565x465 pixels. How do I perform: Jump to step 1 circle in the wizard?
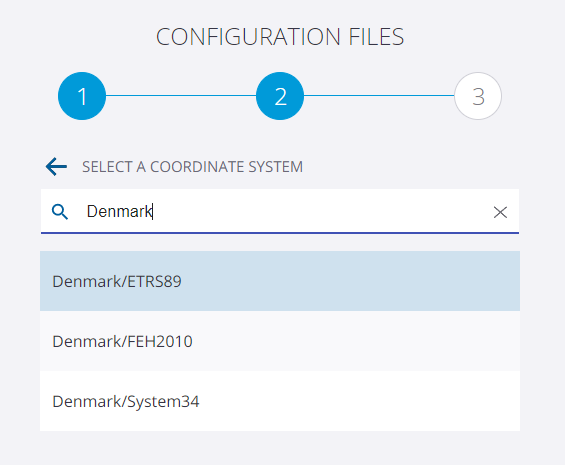(82, 96)
